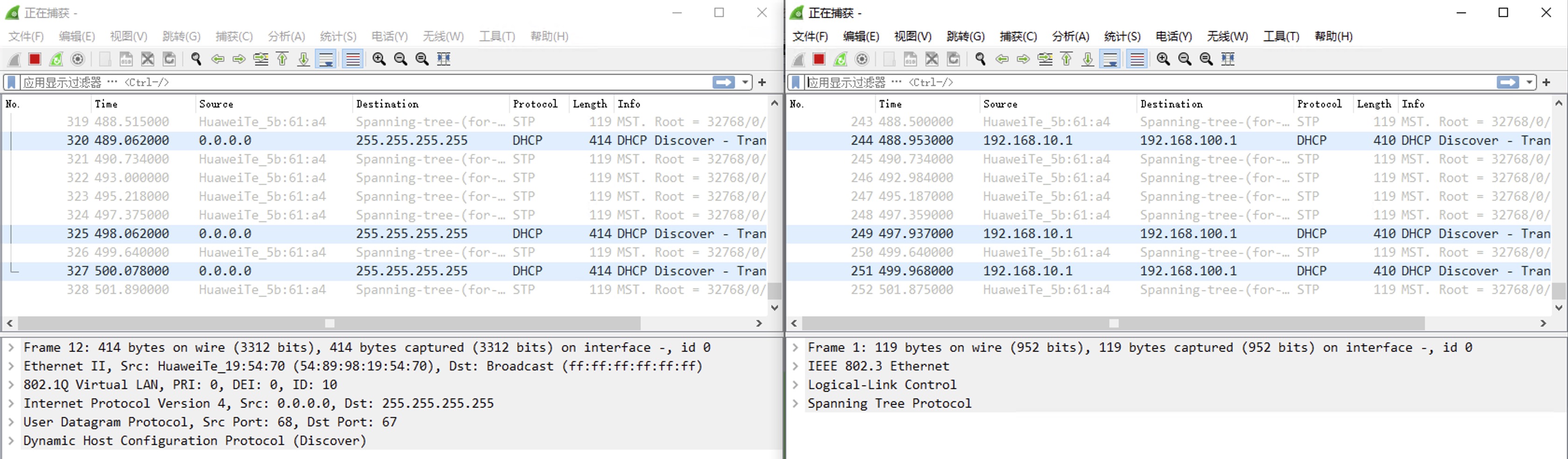Viewport: 1568px width, 459px height.
Task: Stop capture in the left Wireshark window
Action: [35, 59]
